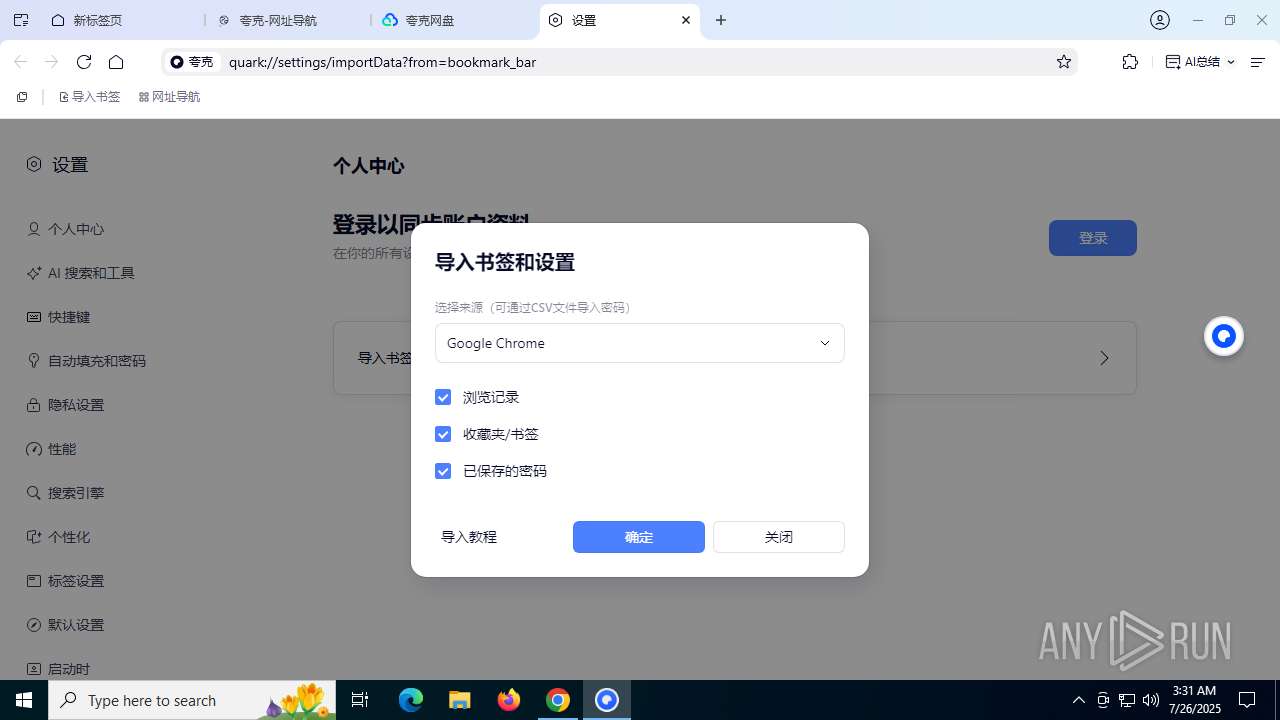Select 性能 in settings sidebar
Screen dimensions: 1280x720
(x=52, y=449)
